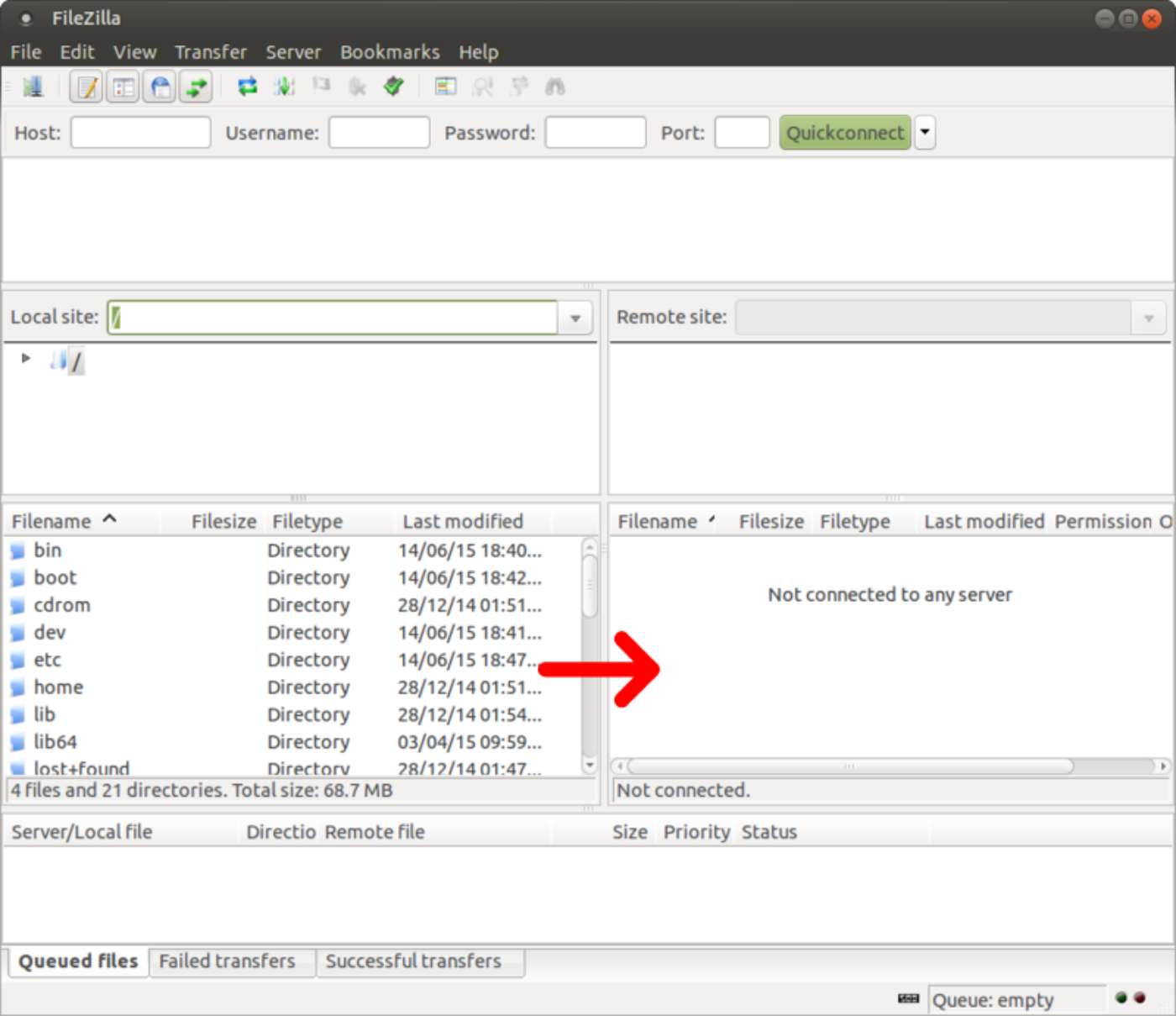Click the lib64 folder icon
This screenshot has height=1016, width=1176.
tap(18, 743)
